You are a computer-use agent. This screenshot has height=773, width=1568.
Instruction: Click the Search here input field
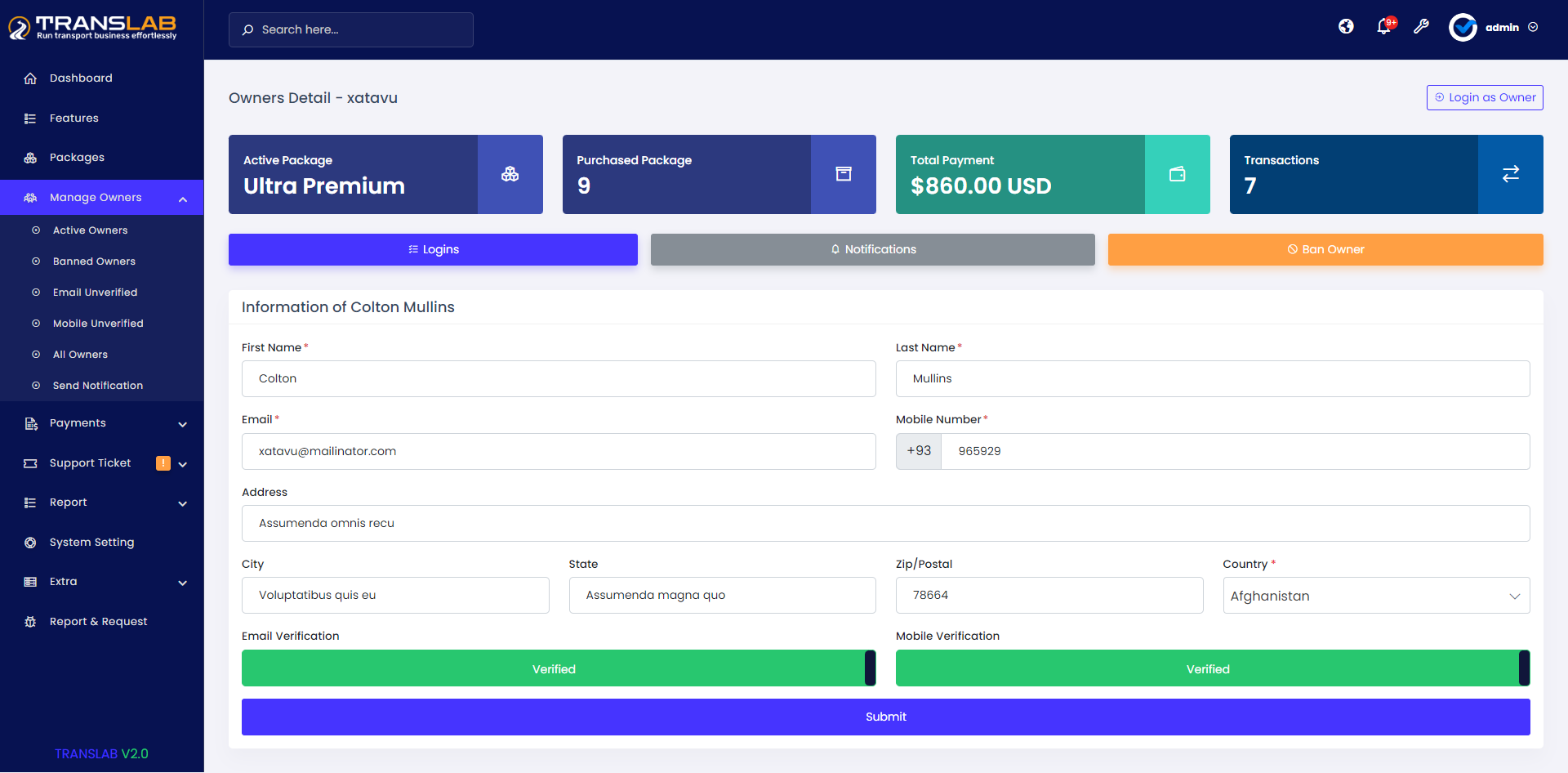pyautogui.click(x=351, y=29)
